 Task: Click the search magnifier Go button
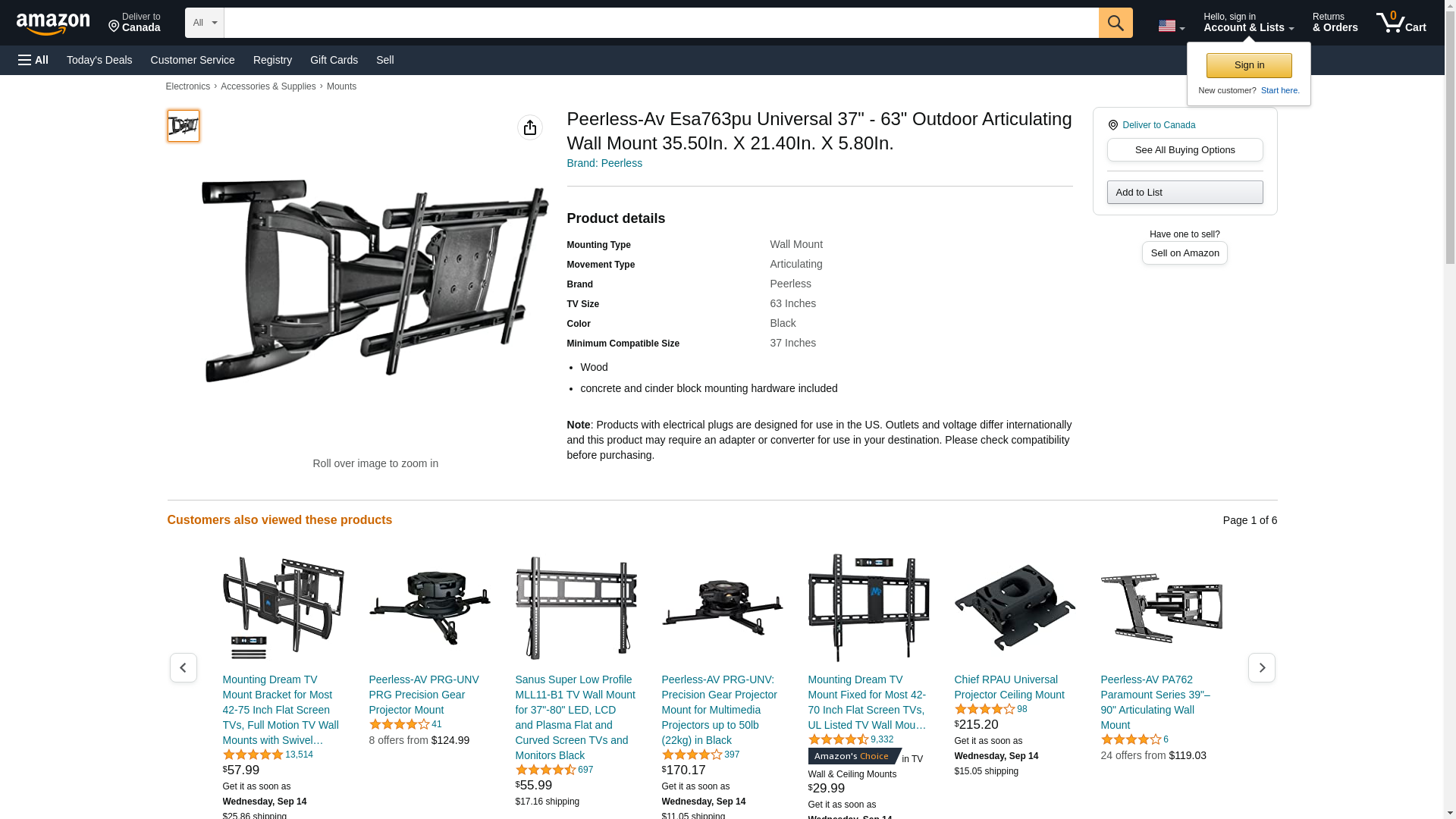1116,23
